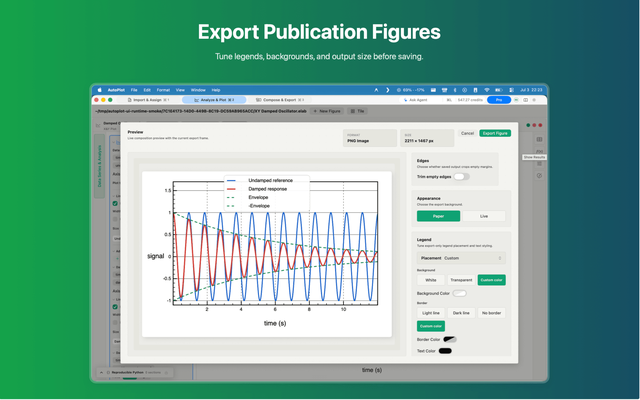Open the Format PNG image selector
This screenshot has height=400, width=640.
pos(370,138)
